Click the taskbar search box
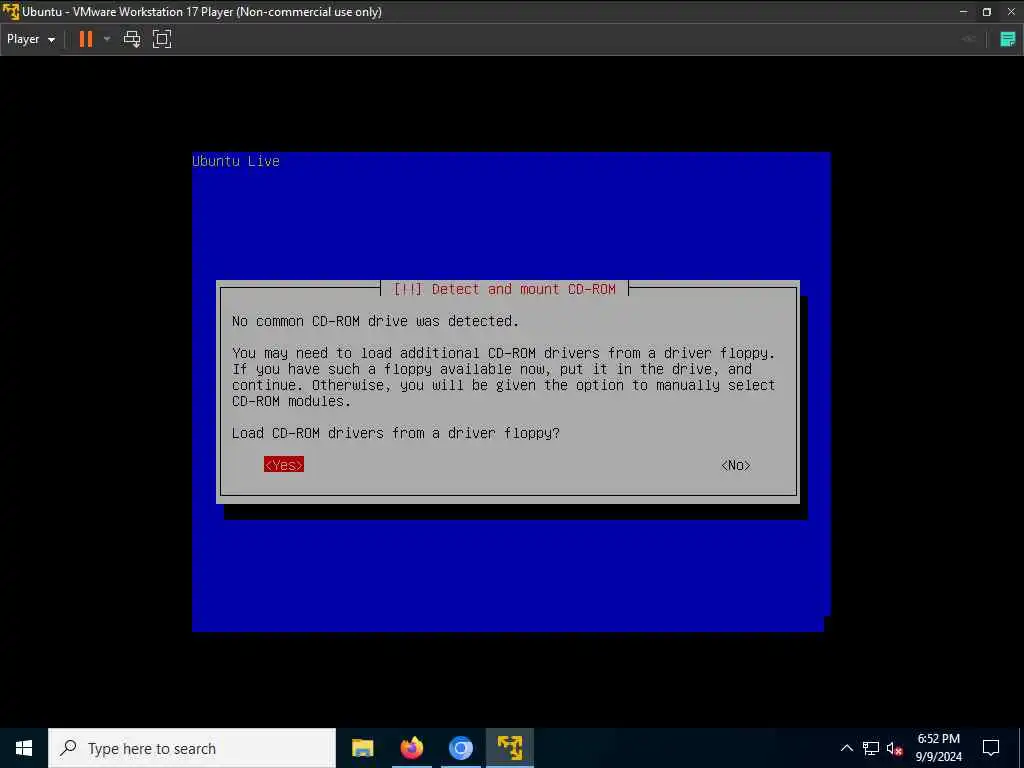 click(192, 748)
